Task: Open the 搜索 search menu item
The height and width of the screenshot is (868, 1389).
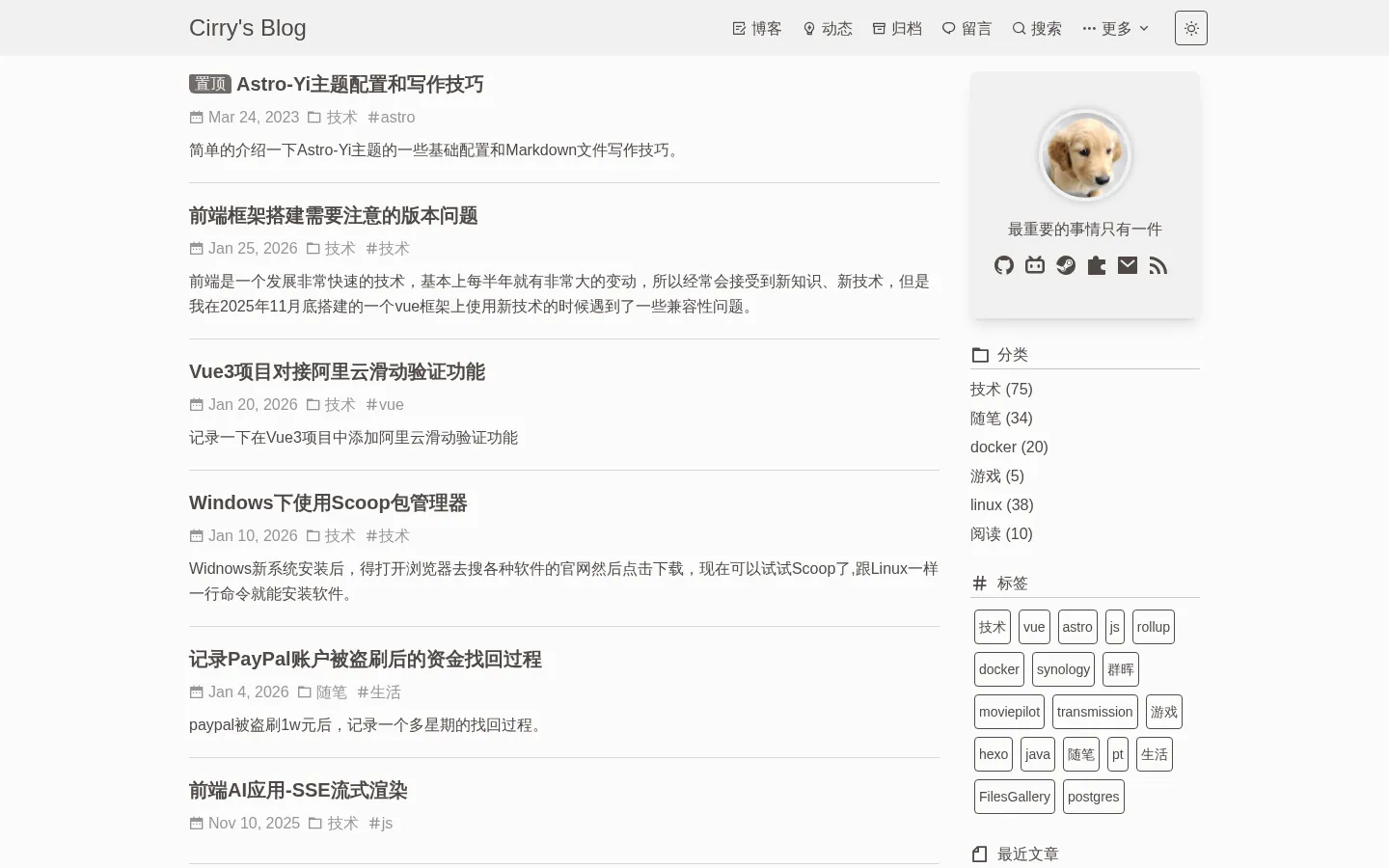Action: (1037, 29)
